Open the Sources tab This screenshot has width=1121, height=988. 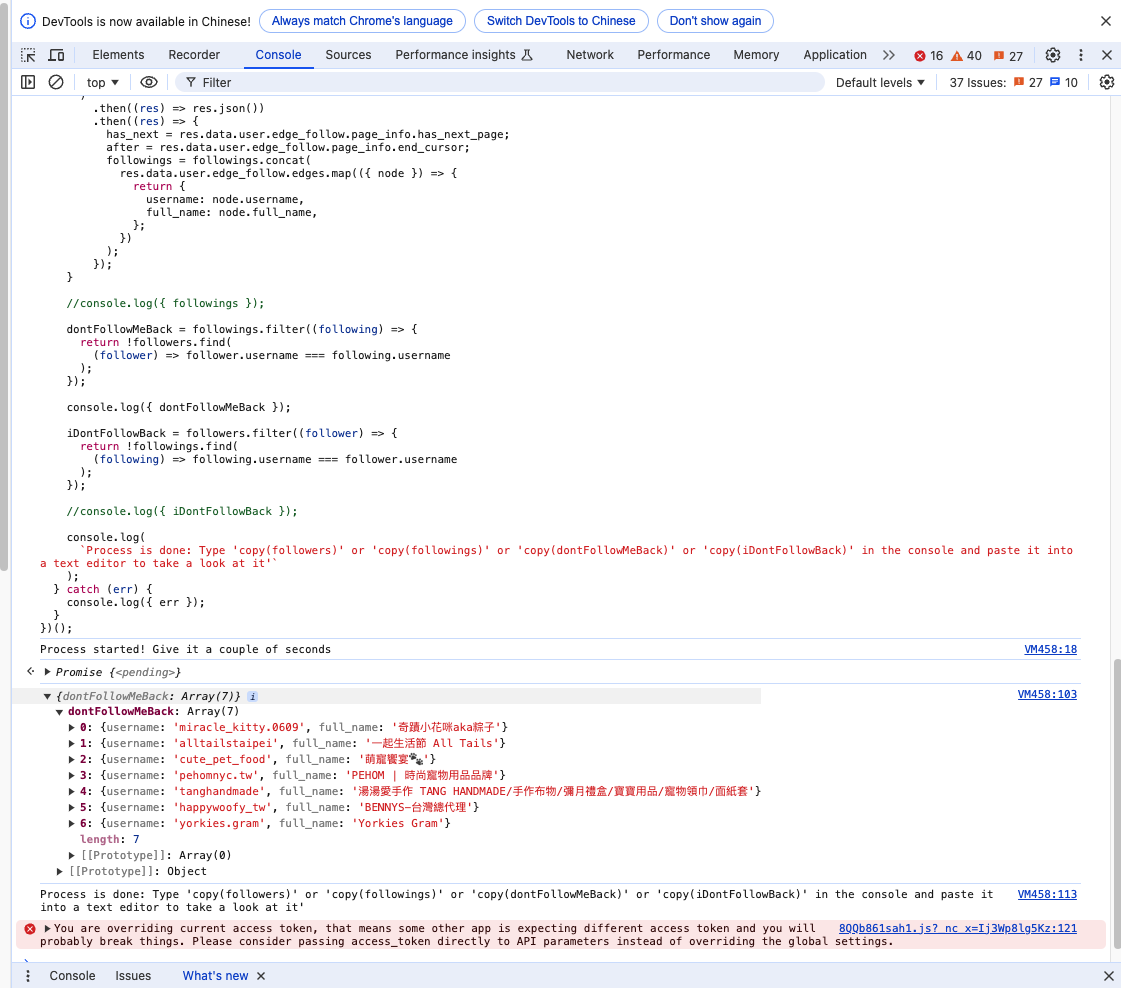(x=348, y=55)
